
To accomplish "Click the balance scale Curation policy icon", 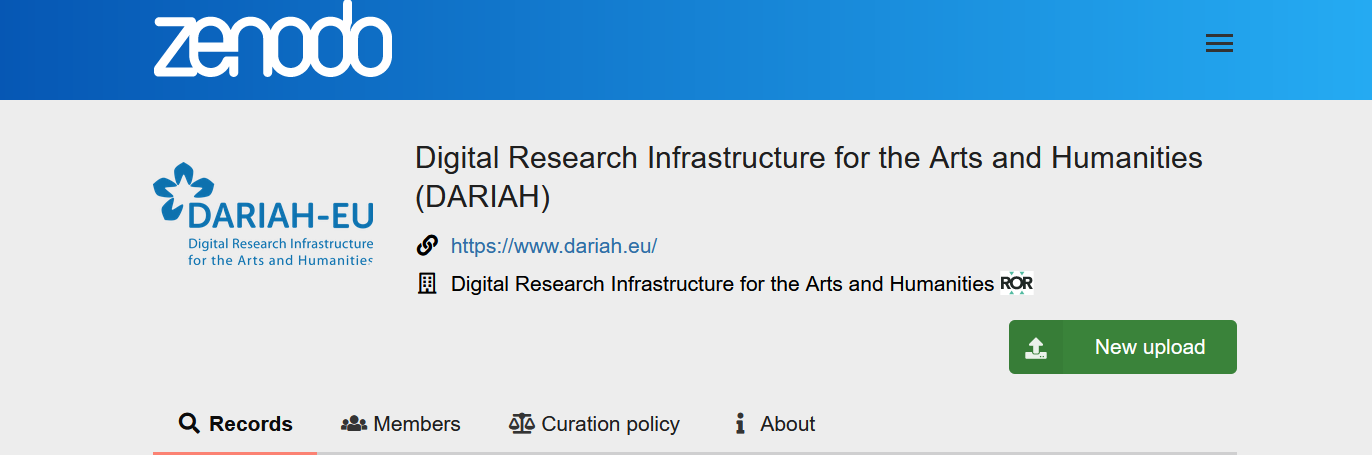I will coord(522,424).
